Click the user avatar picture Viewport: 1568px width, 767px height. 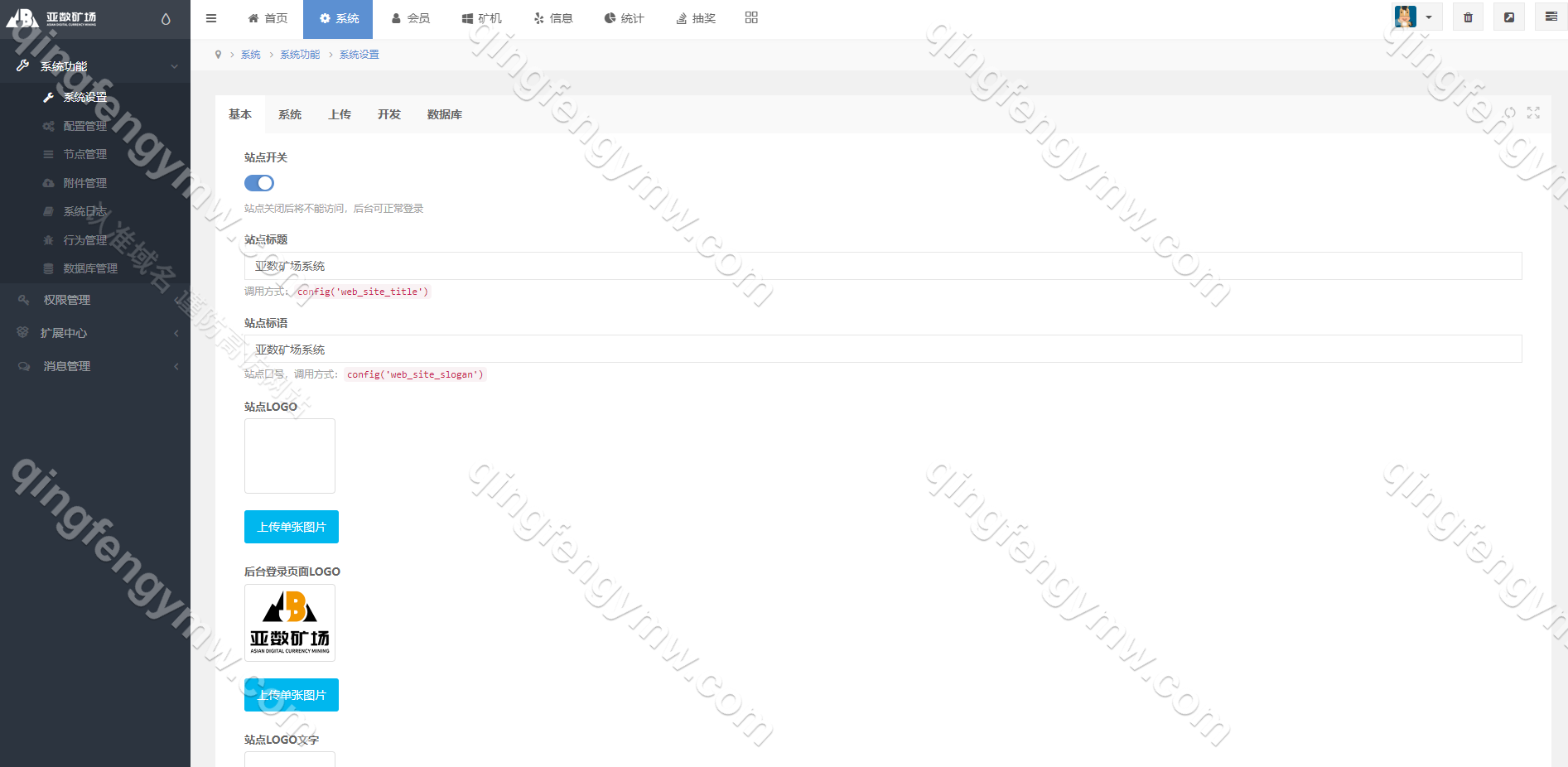point(1406,17)
